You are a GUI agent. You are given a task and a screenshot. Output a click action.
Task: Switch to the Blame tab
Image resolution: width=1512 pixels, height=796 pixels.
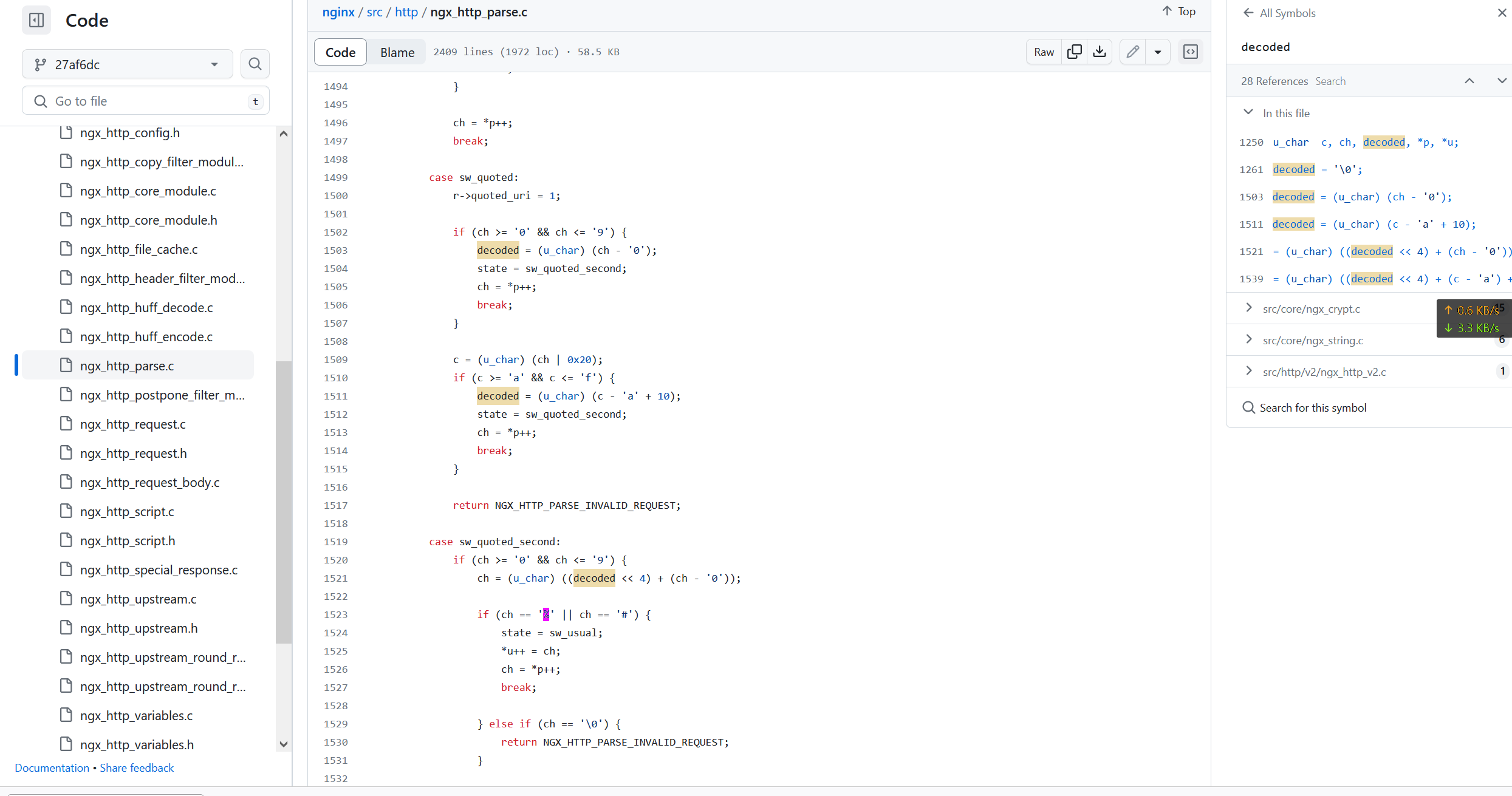pos(397,52)
